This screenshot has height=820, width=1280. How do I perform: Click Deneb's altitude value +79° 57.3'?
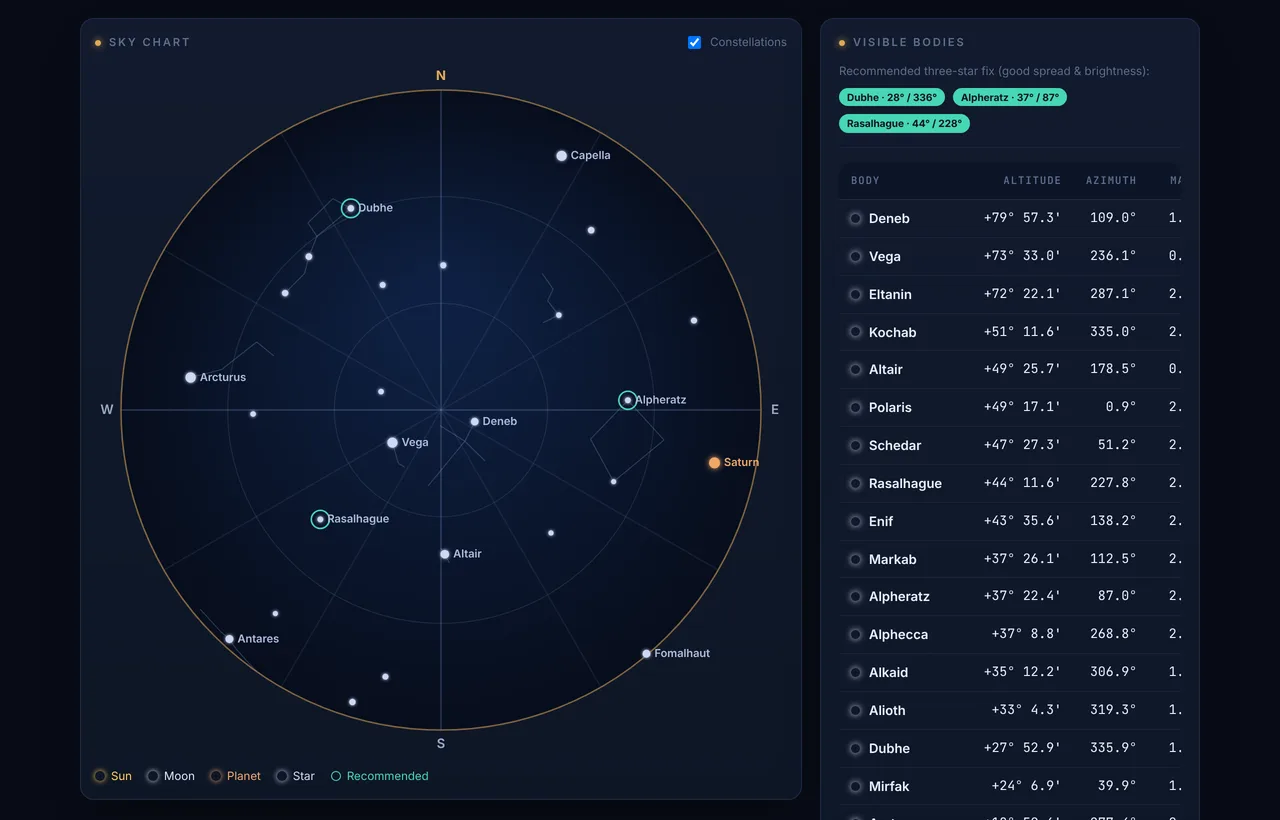(x=1022, y=218)
